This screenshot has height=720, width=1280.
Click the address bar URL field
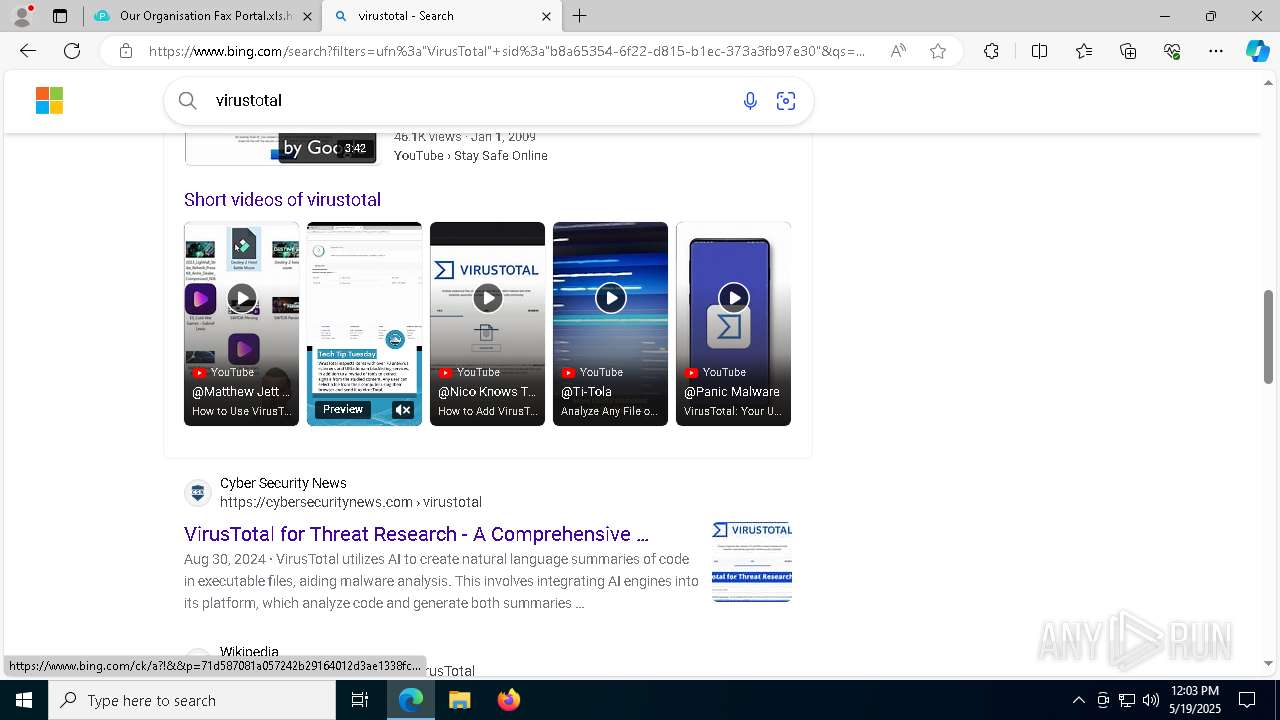pyautogui.click(x=507, y=51)
